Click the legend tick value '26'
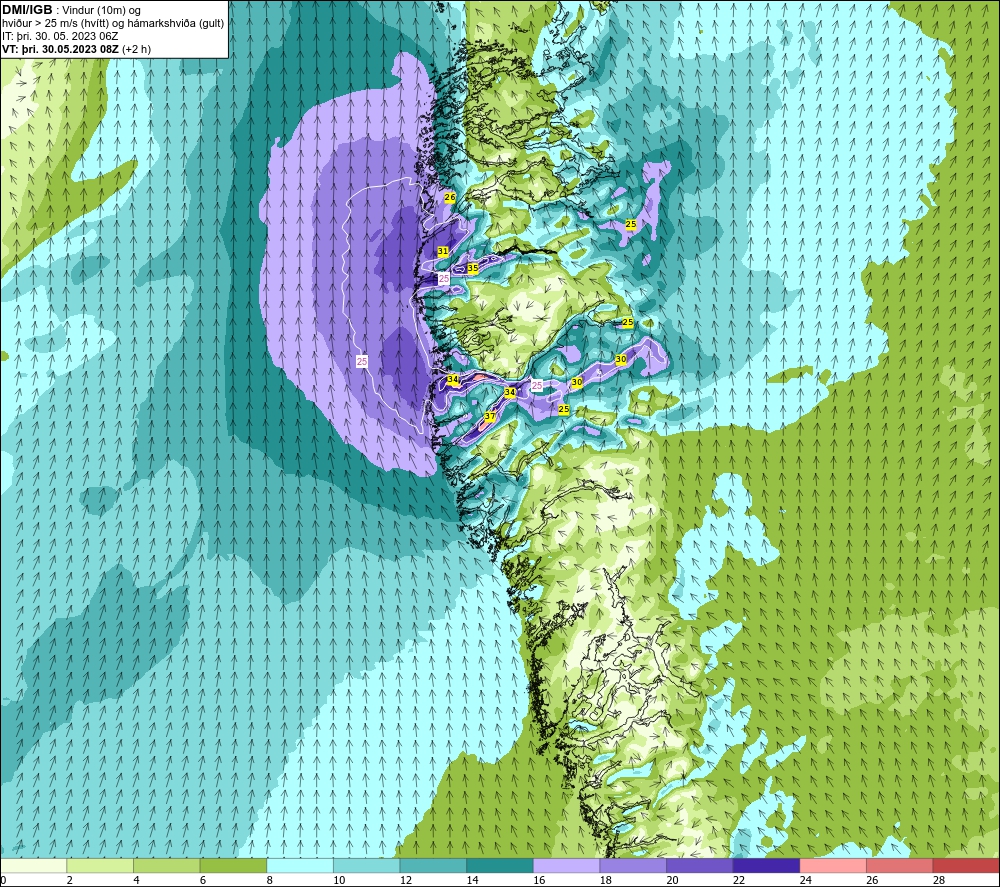 click(872, 880)
